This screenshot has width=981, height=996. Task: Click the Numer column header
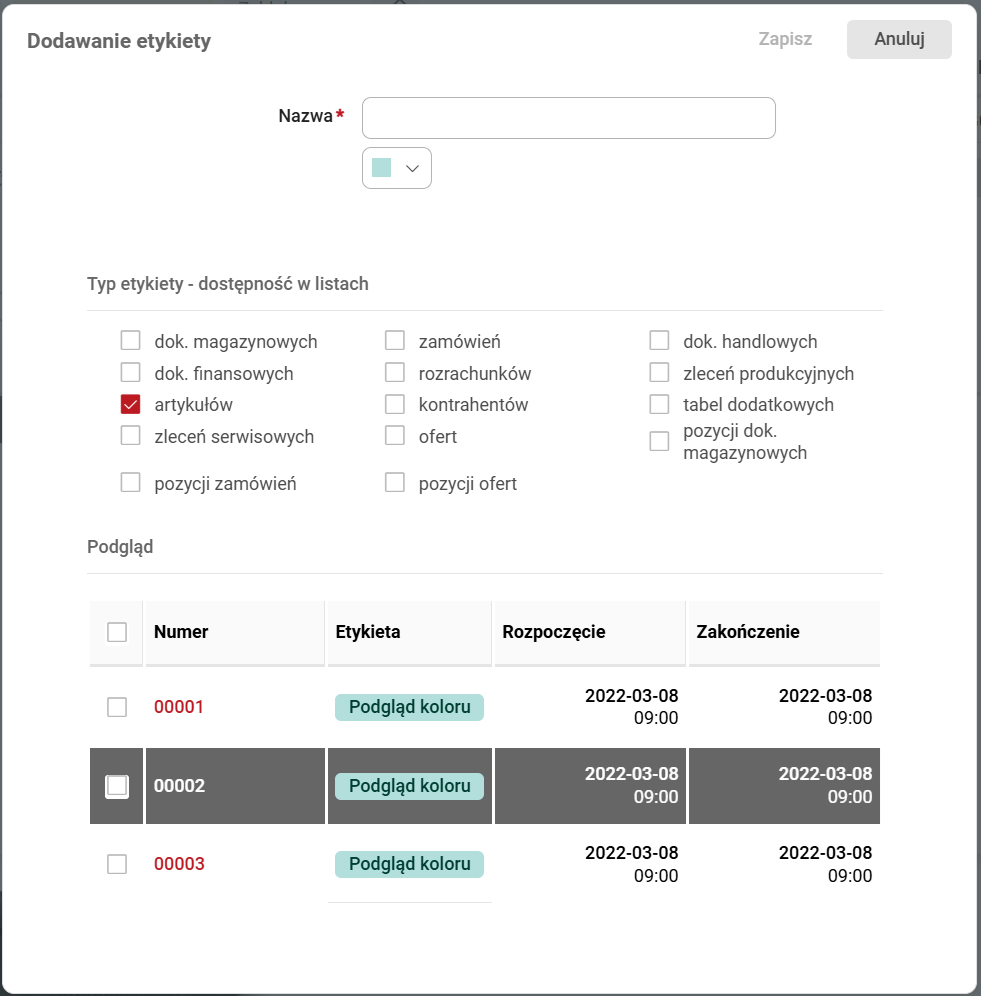coord(181,632)
